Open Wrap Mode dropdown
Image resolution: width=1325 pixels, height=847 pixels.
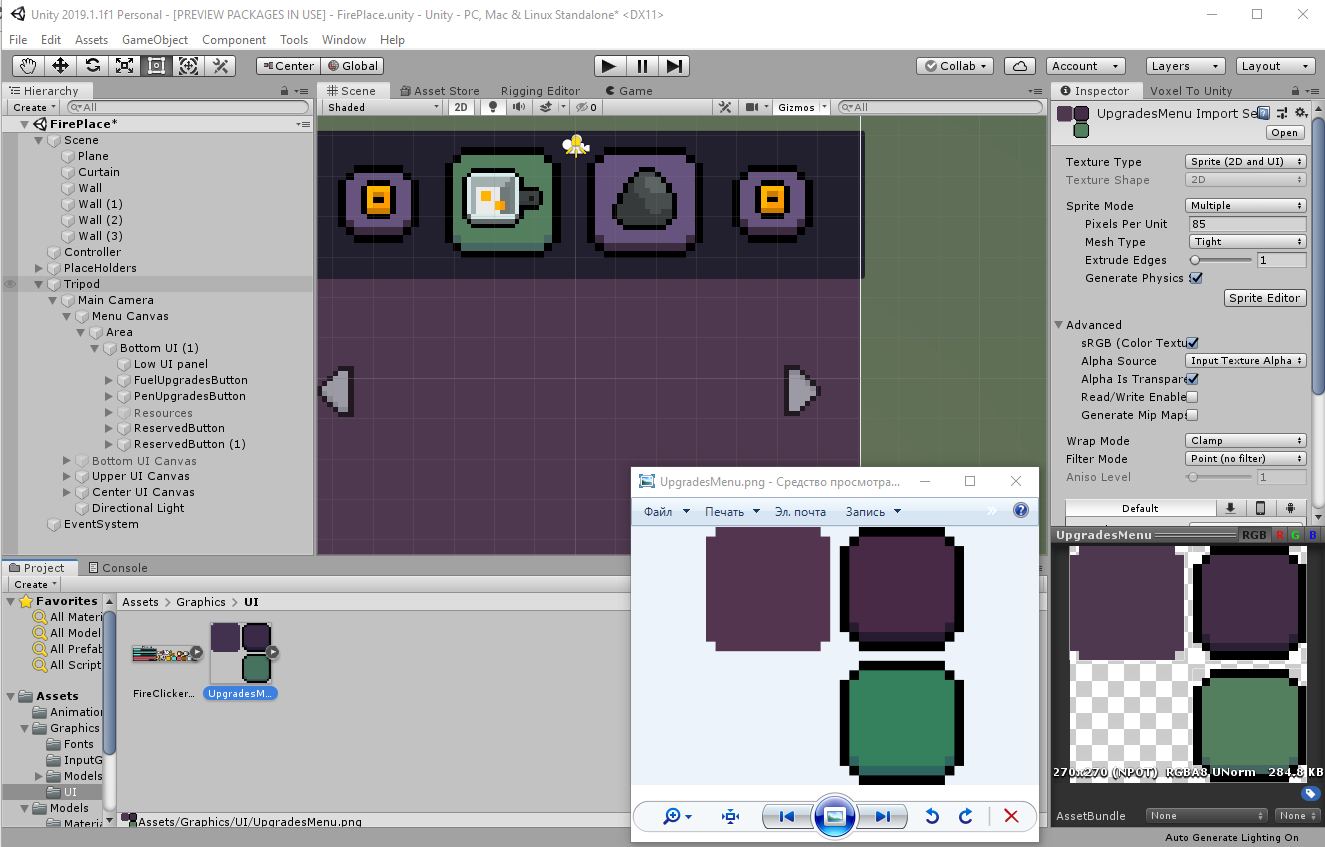pos(1246,441)
